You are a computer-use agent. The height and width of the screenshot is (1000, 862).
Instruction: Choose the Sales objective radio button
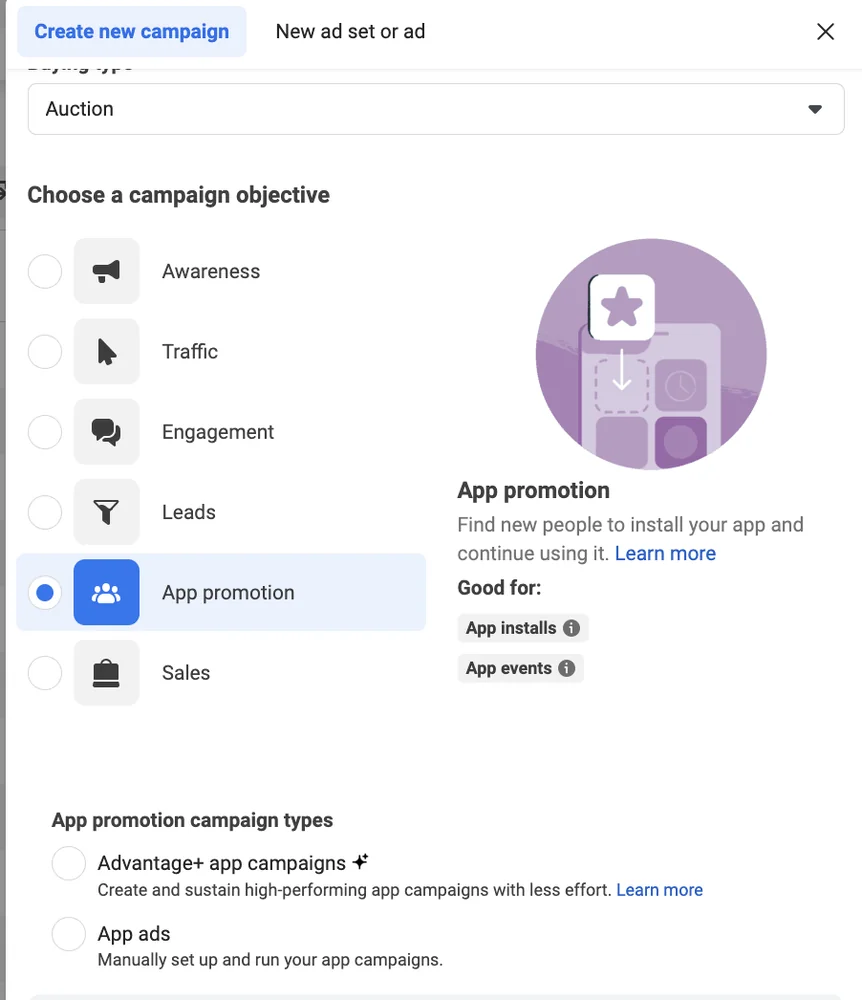pyautogui.click(x=45, y=673)
